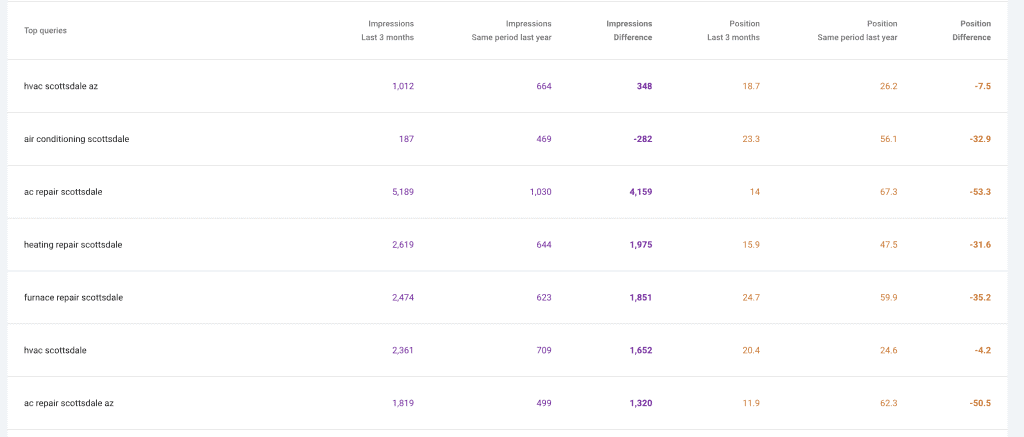Click position value 14

click(x=755, y=192)
